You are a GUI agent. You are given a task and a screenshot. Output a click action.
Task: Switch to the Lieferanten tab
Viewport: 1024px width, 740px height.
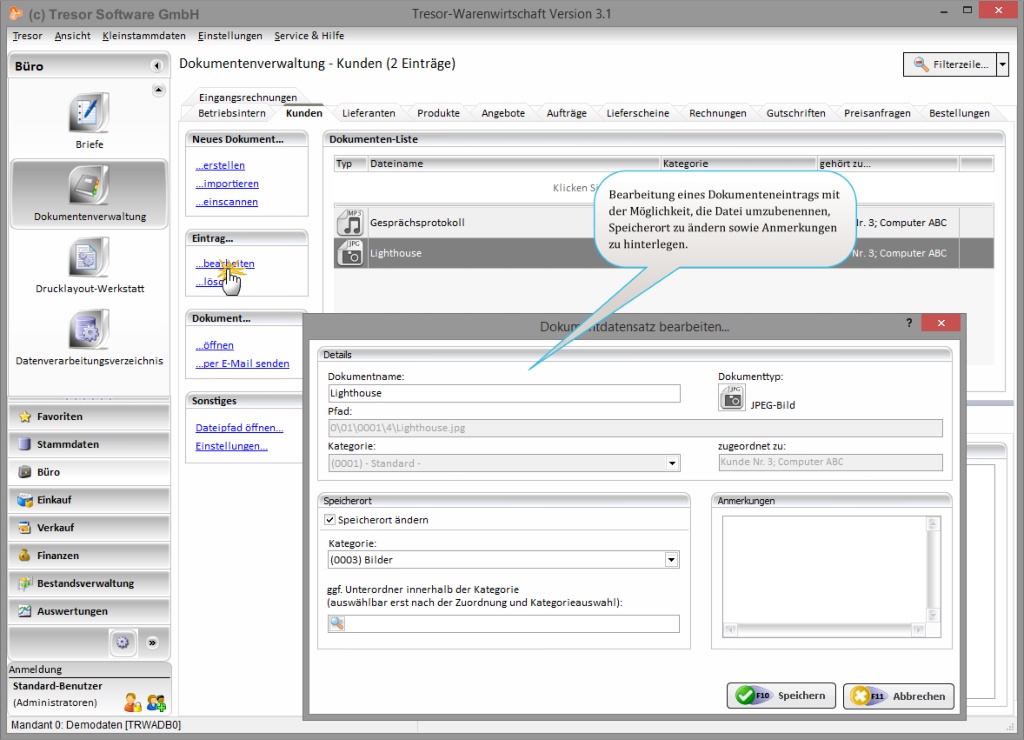(368, 113)
